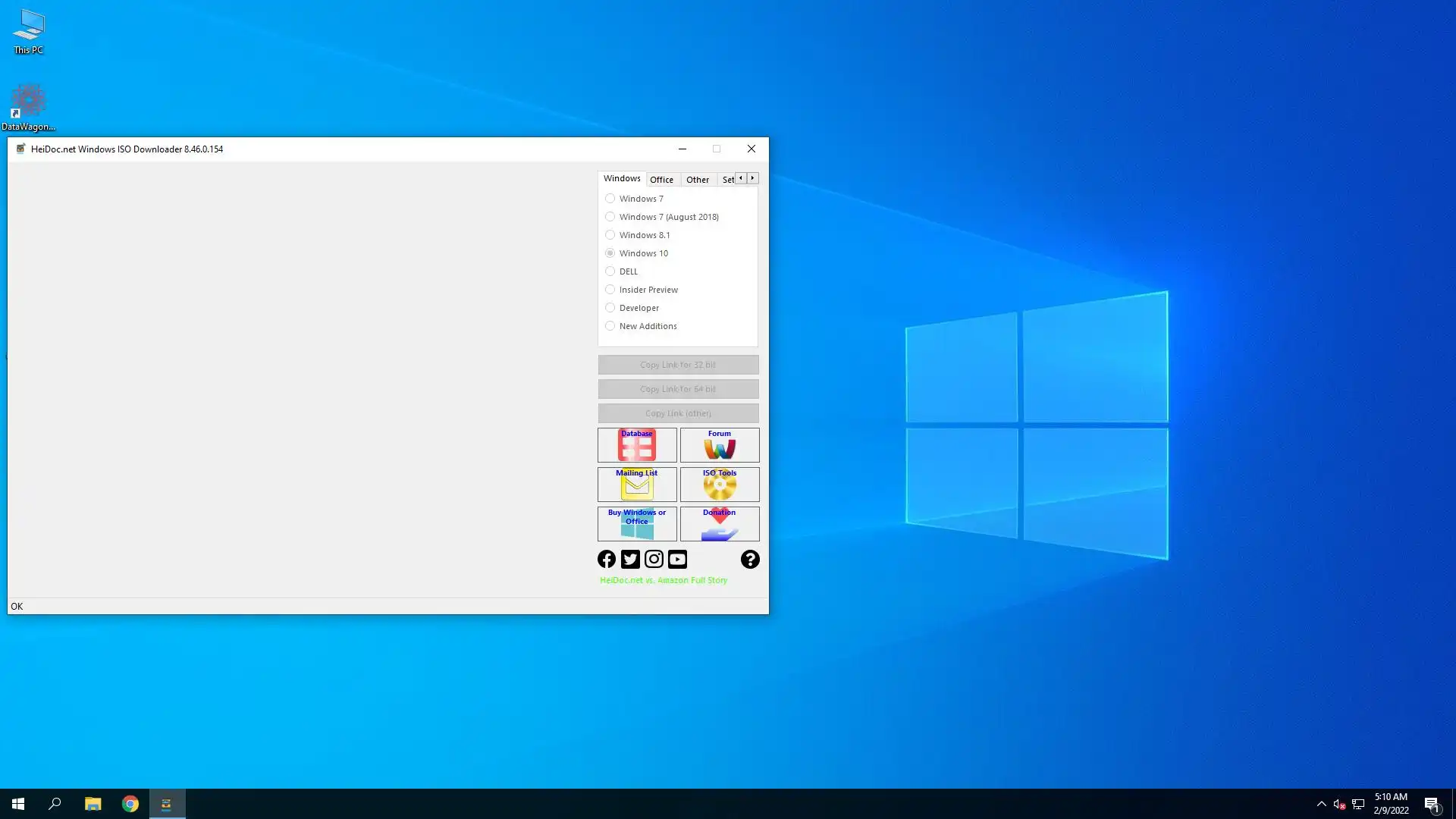This screenshot has height=819, width=1456.
Task: Click Buy Windows or Office icon
Action: [x=636, y=524]
